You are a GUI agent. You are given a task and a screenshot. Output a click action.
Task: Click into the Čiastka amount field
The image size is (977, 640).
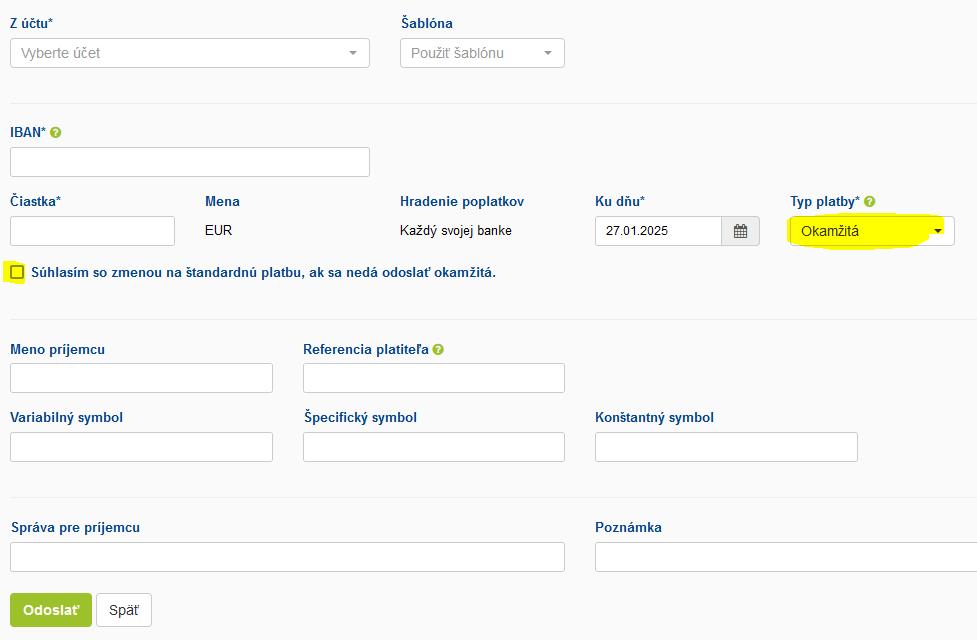tap(92, 231)
